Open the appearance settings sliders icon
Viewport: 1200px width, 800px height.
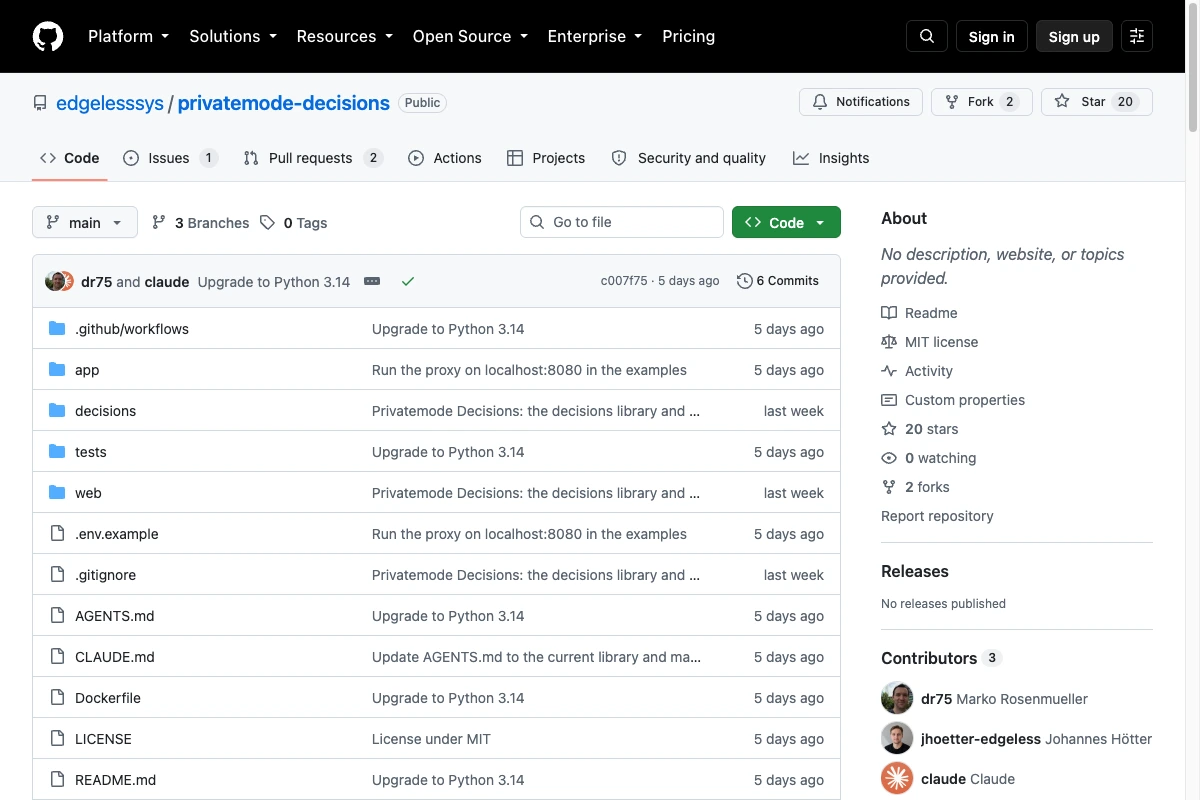(1137, 36)
